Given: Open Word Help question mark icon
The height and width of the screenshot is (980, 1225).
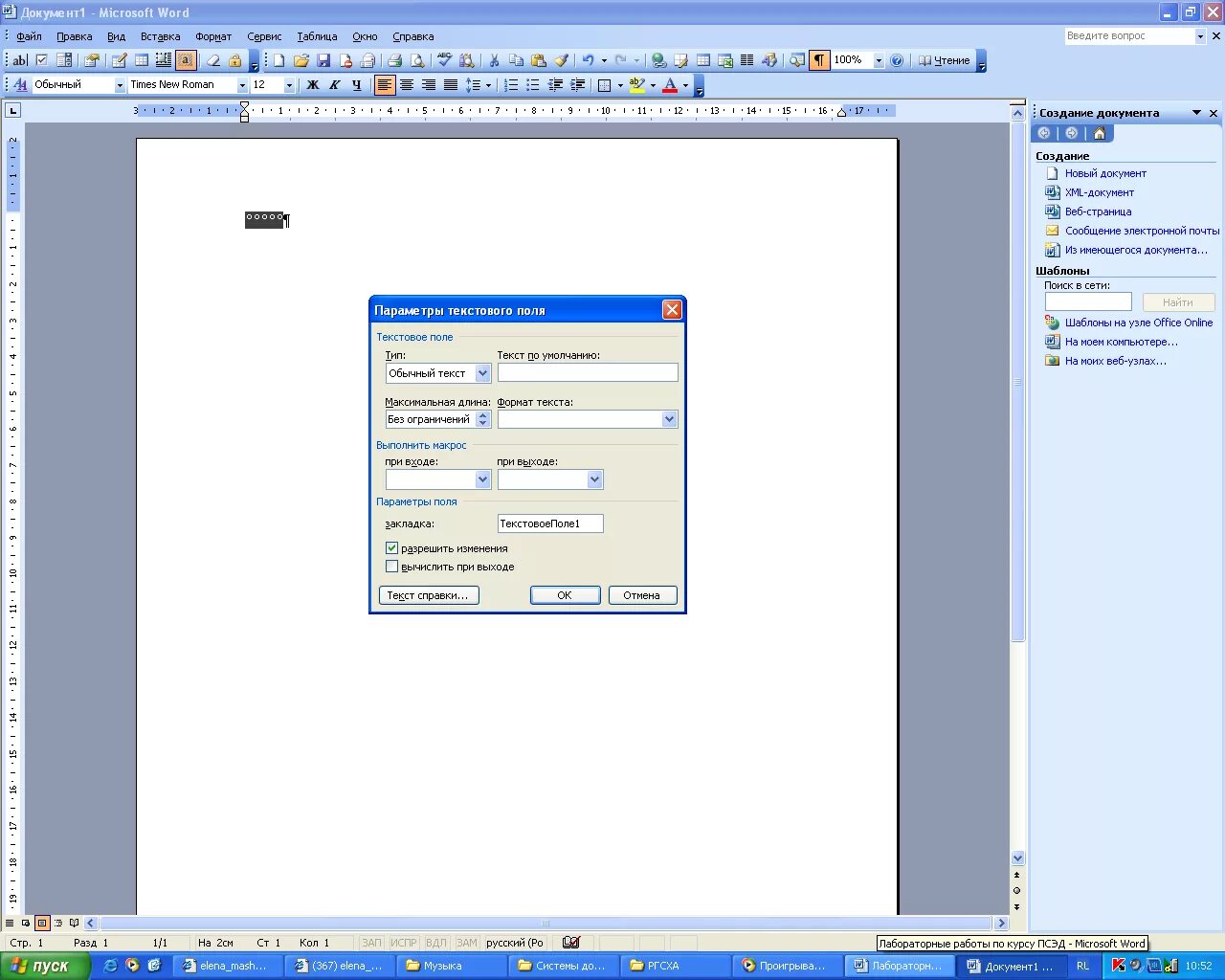Looking at the screenshot, I should click(897, 60).
